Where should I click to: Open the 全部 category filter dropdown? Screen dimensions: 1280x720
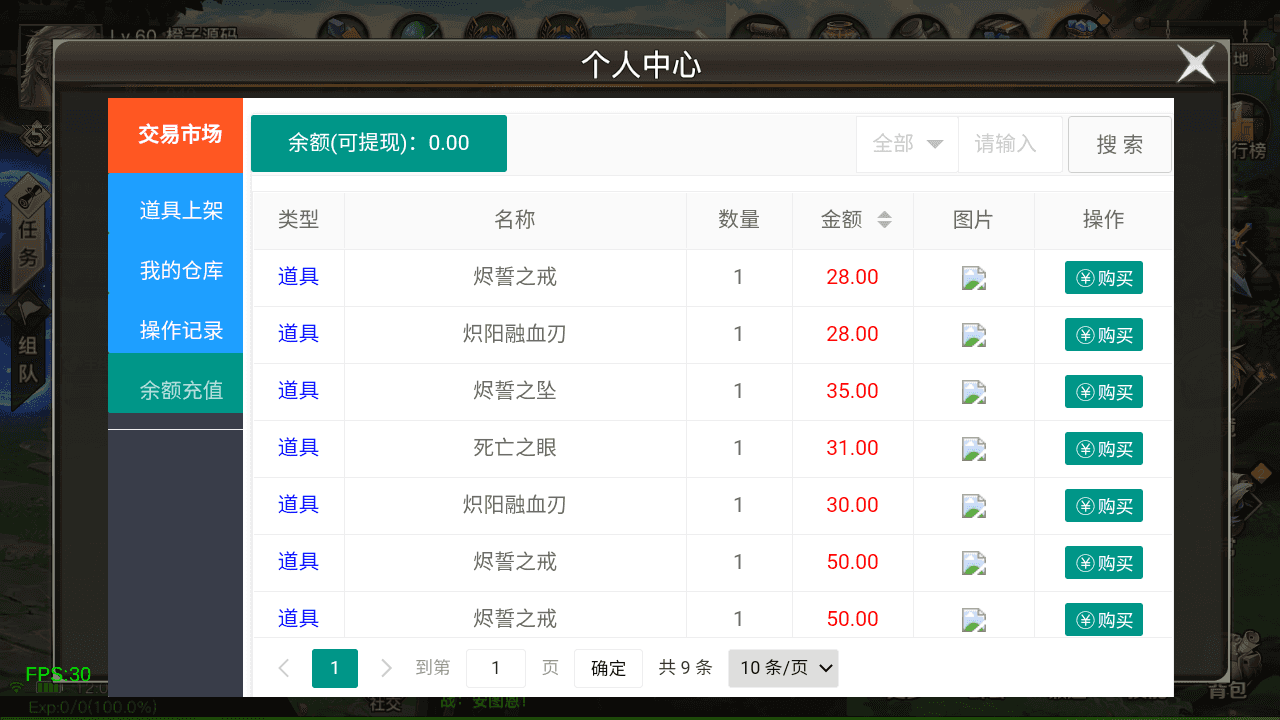tap(906, 144)
